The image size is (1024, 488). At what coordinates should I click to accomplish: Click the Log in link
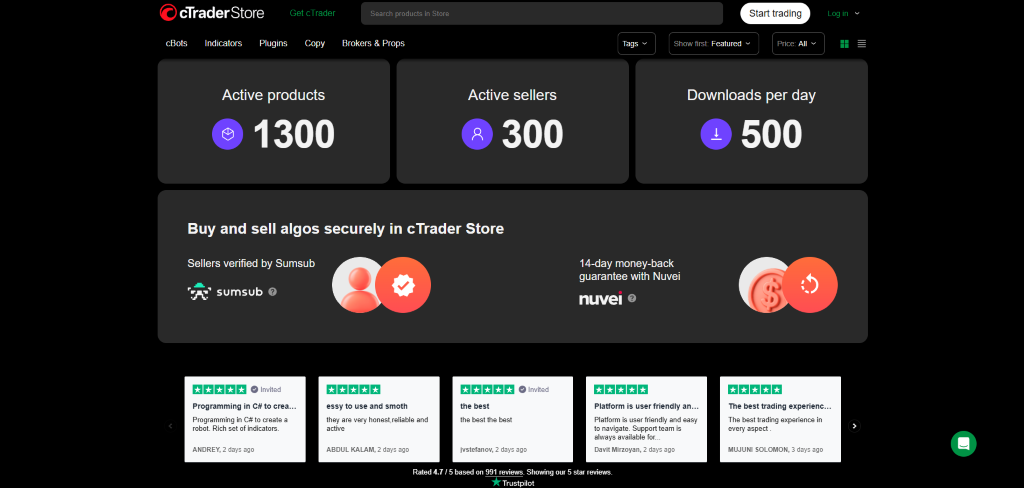[x=838, y=13]
